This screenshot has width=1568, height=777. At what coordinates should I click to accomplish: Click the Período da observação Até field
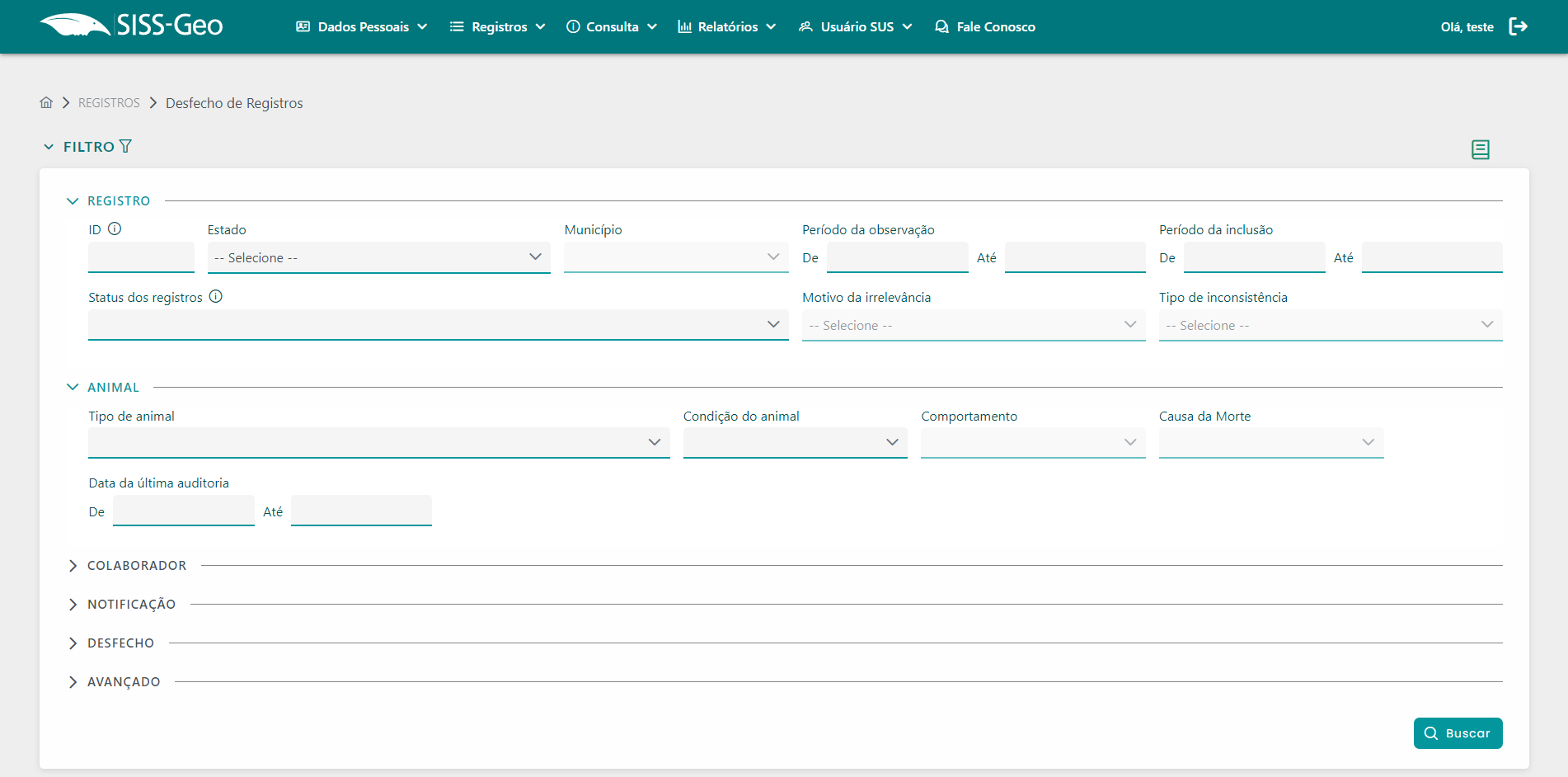[1075, 257]
